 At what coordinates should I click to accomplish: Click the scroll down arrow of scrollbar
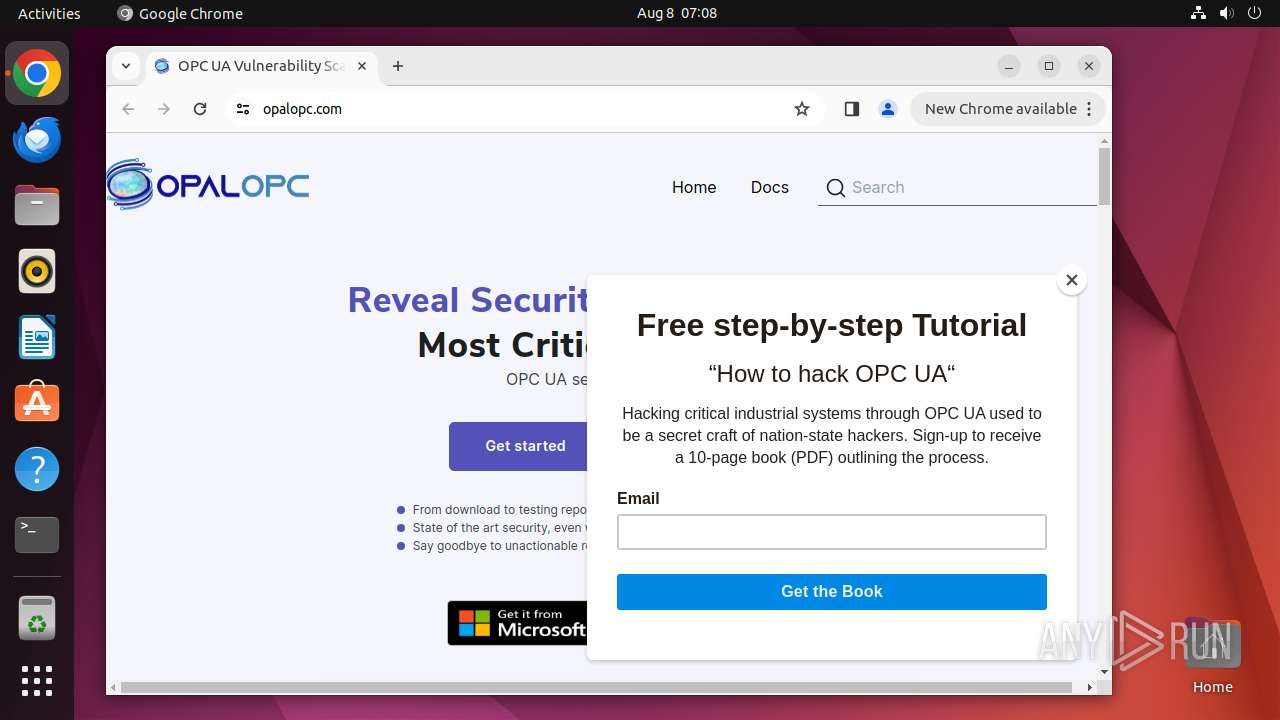1104,673
